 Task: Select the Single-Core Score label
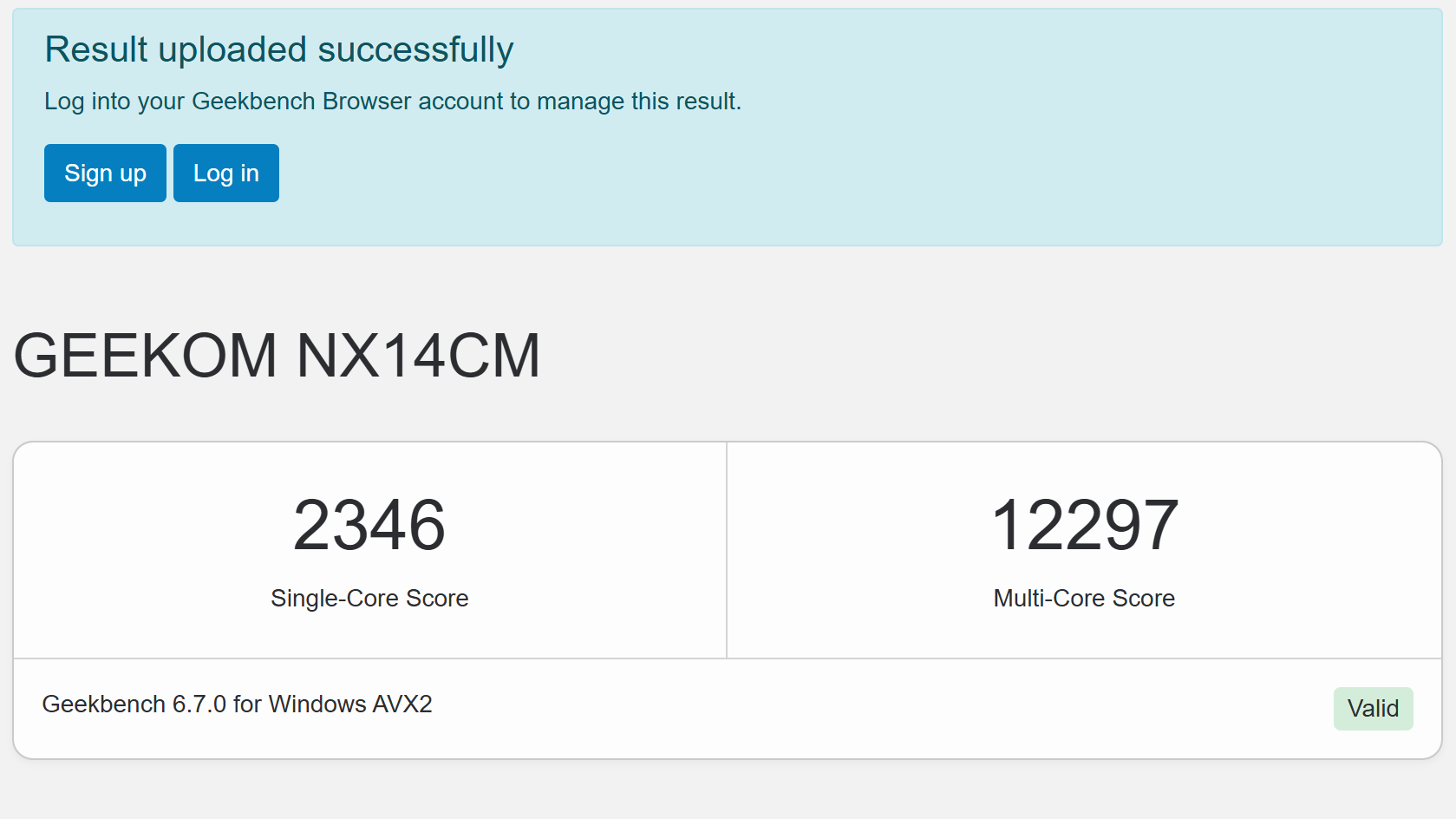(369, 598)
